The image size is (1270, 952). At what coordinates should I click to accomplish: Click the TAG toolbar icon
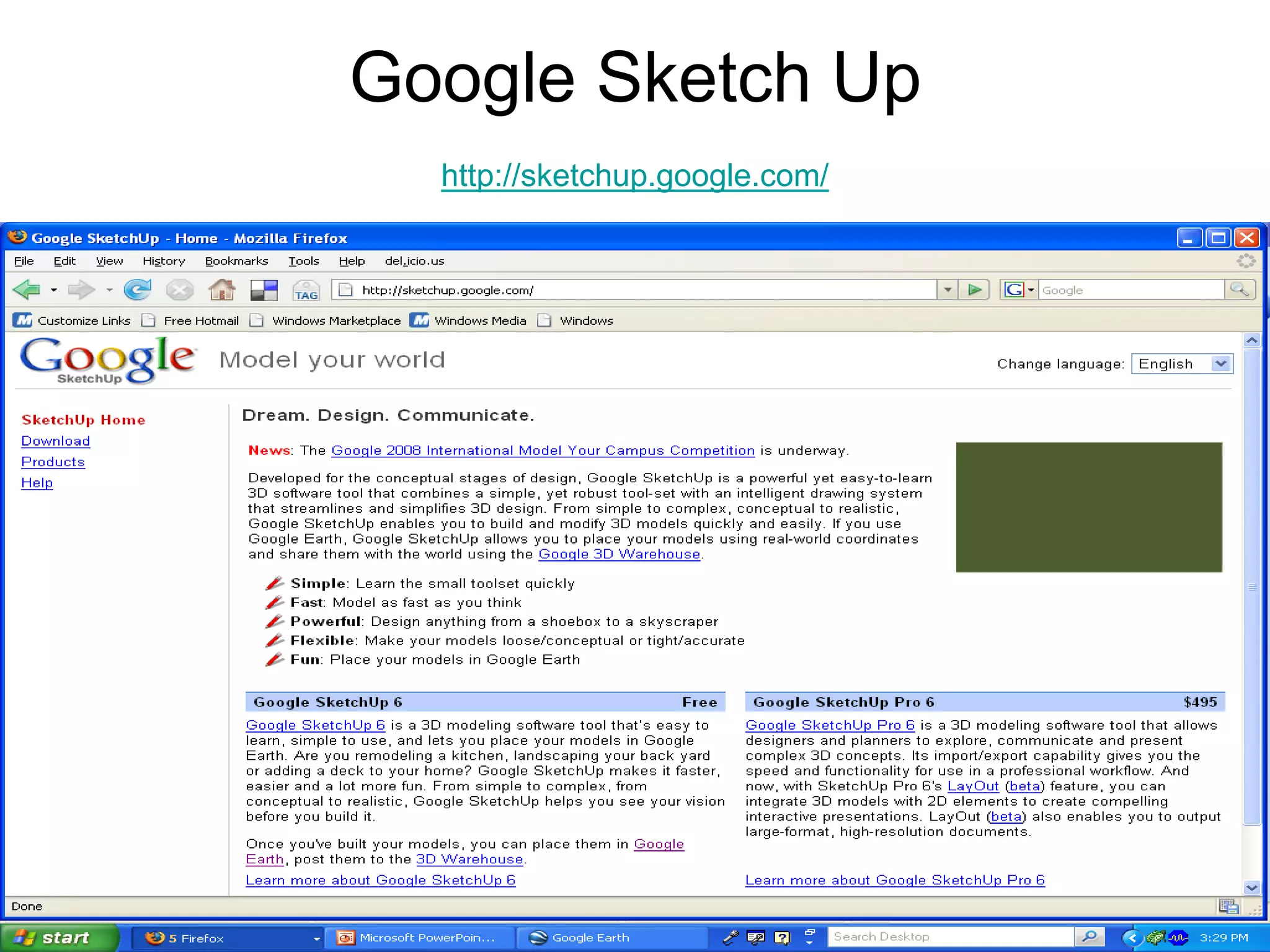pos(306,290)
